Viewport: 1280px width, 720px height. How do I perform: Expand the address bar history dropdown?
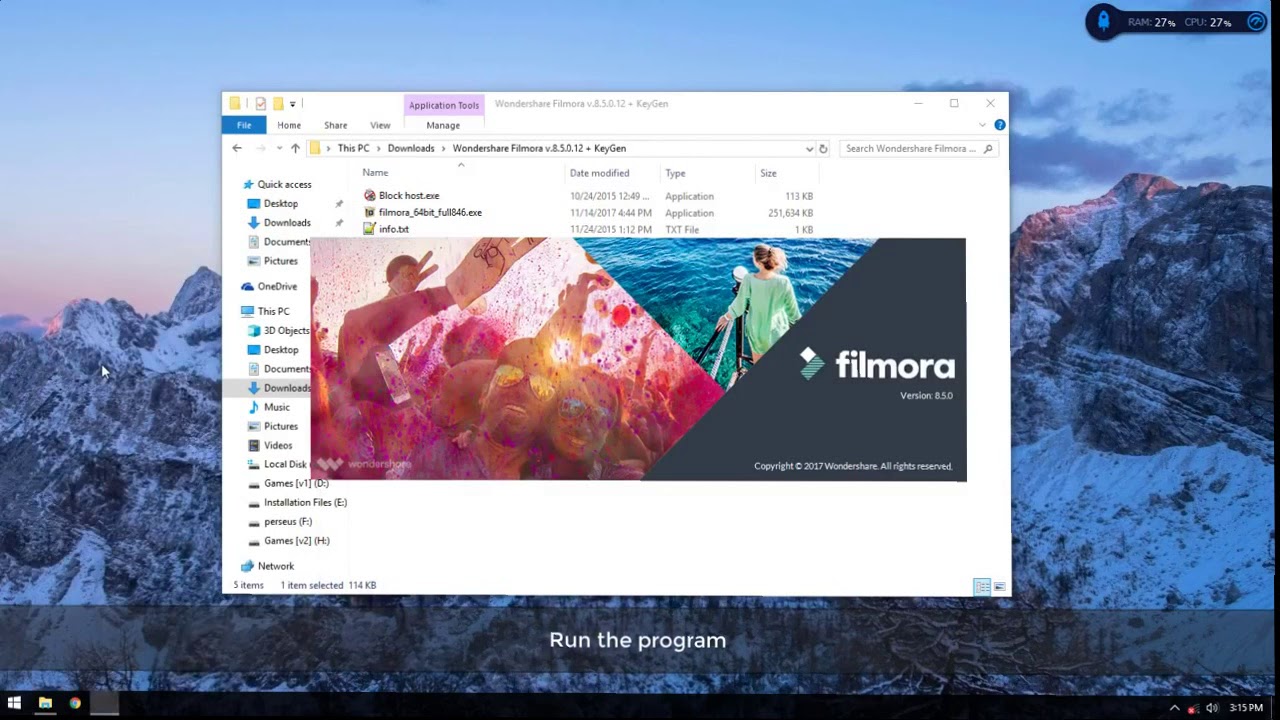(x=809, y=149)
